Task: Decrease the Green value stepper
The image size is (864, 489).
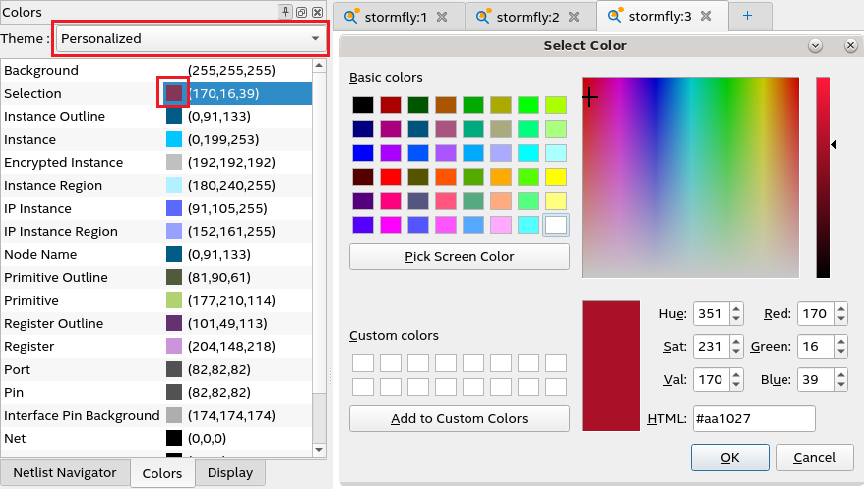Action: 840,352
